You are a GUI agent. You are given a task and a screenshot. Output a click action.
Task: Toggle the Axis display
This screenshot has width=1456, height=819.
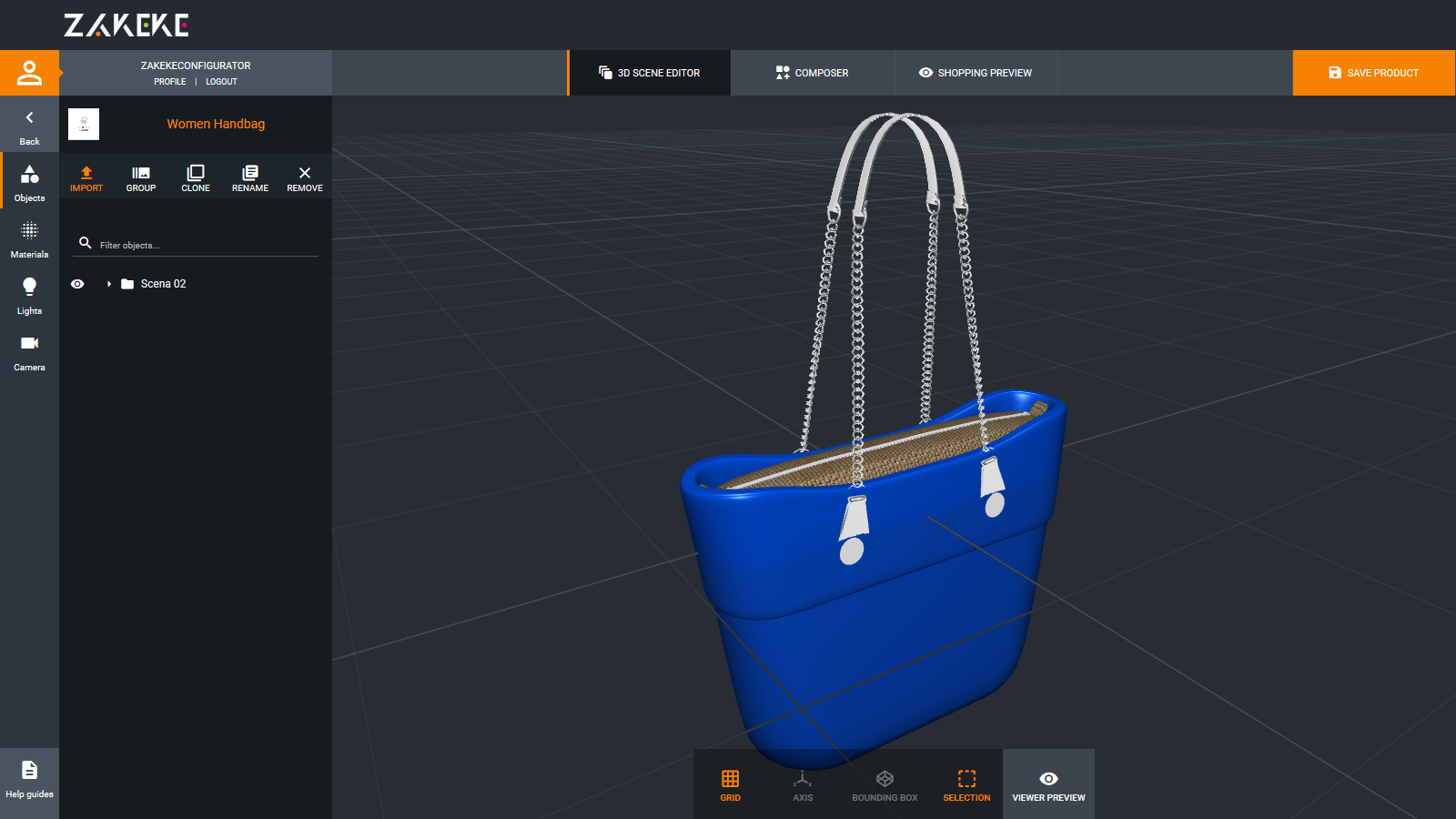(x=803, y=784)
